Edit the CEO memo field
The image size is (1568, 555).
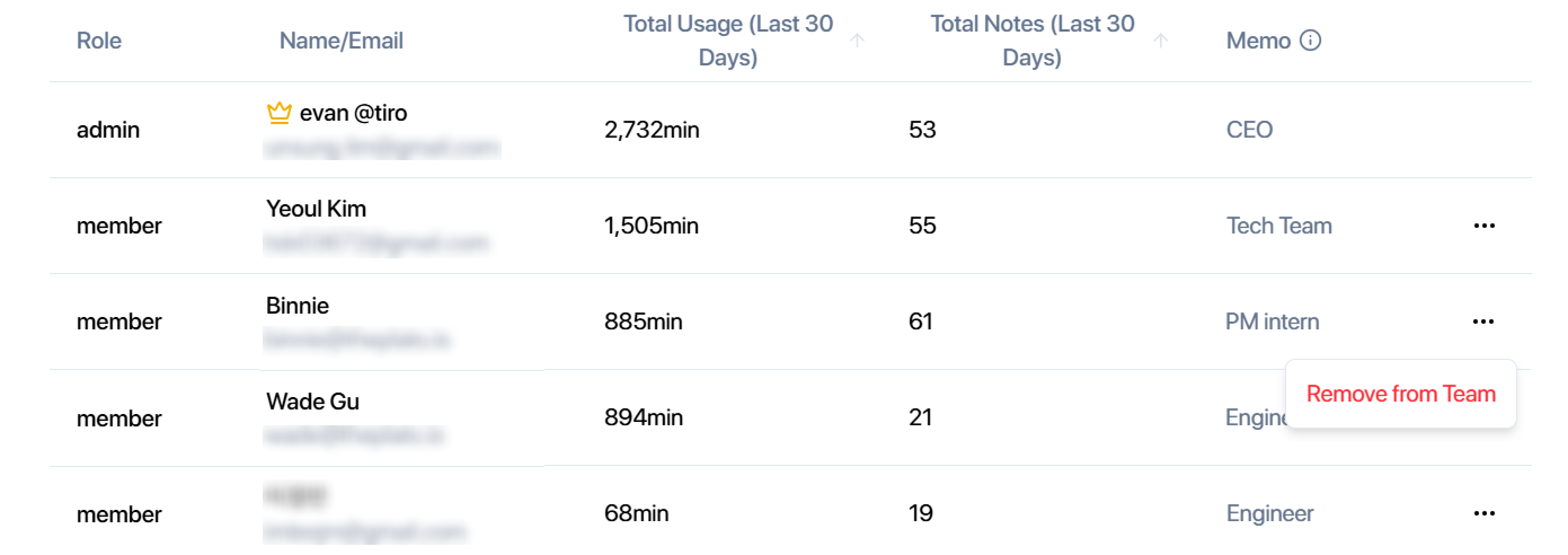click(1249, 130)
